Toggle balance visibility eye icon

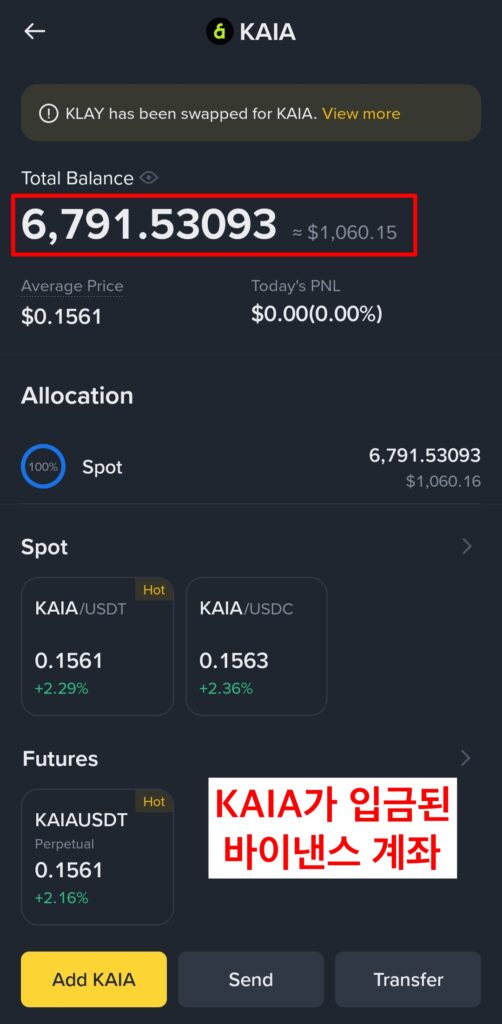[149, 178]
